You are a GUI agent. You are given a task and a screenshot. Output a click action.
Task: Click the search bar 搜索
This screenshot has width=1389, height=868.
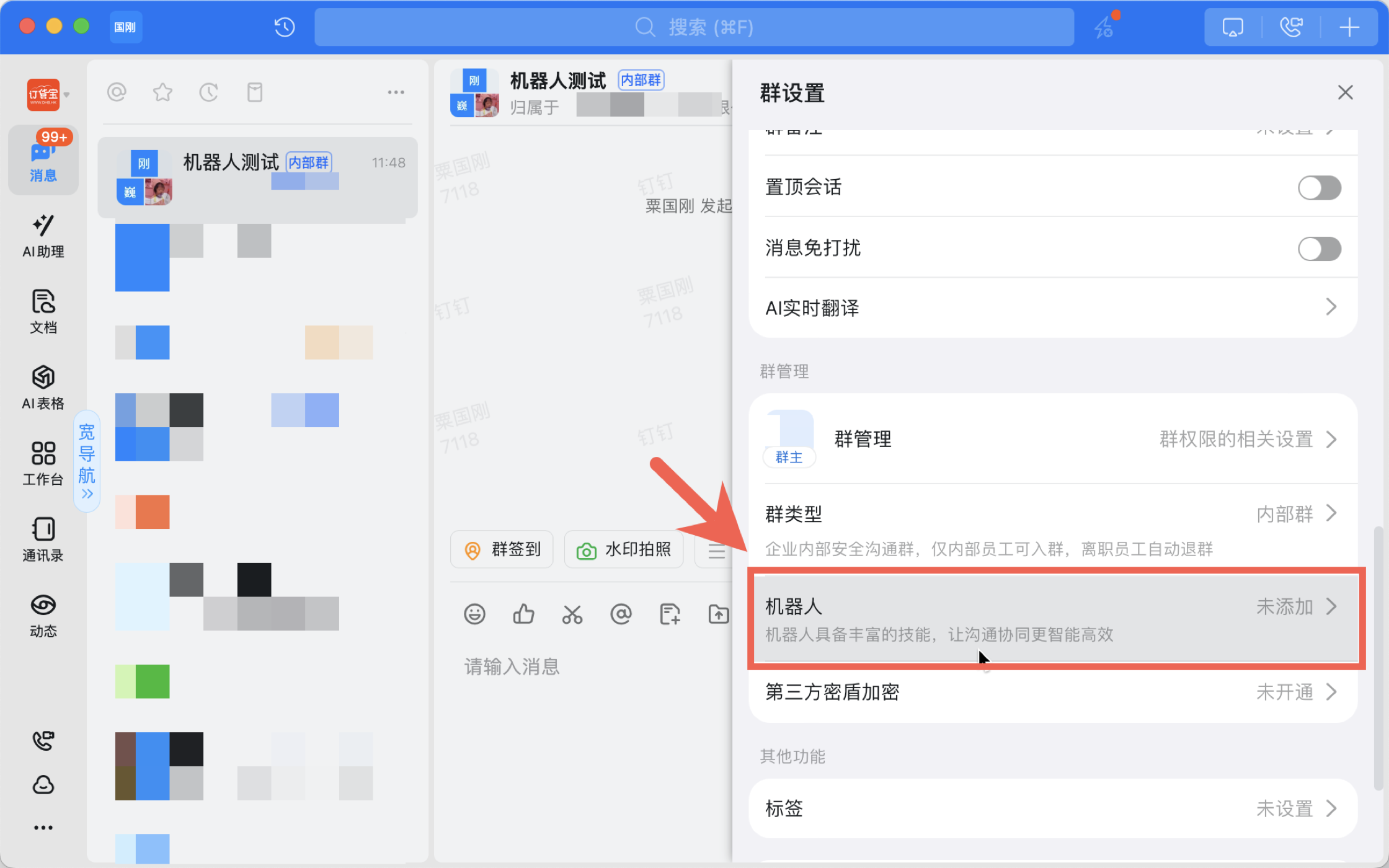point(693,27)
